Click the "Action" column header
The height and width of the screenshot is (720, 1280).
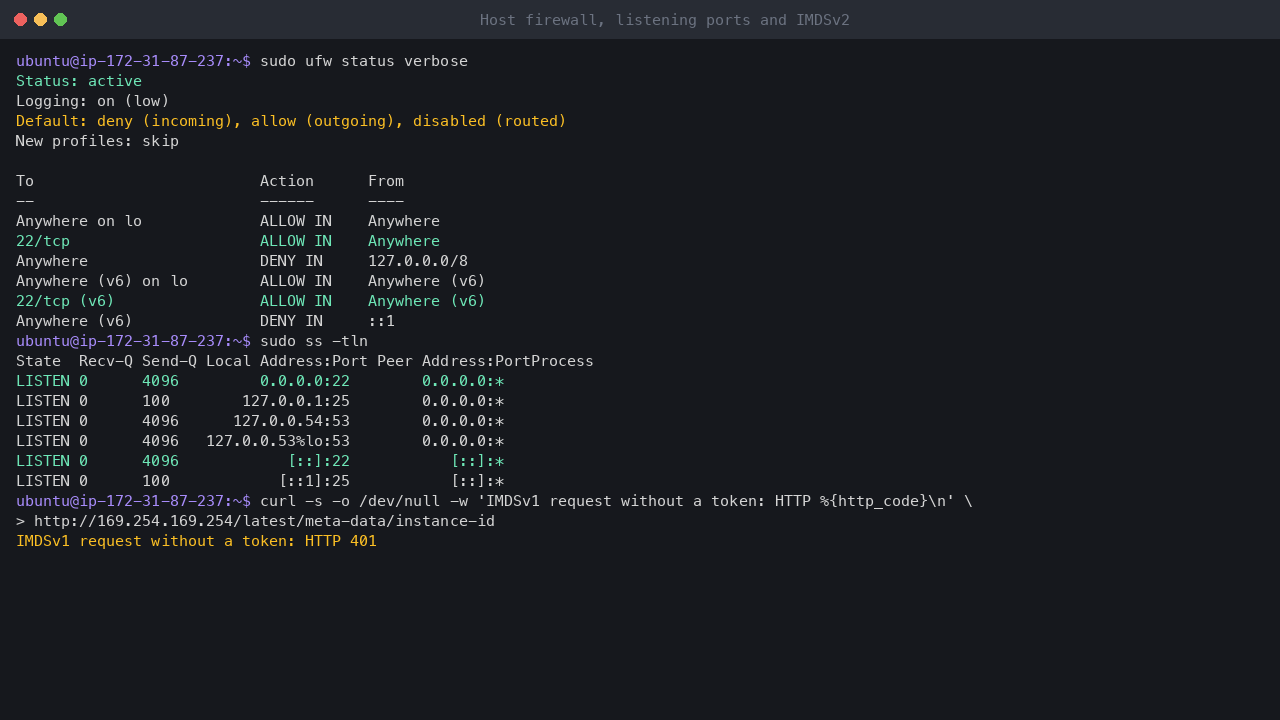(287, 181)
